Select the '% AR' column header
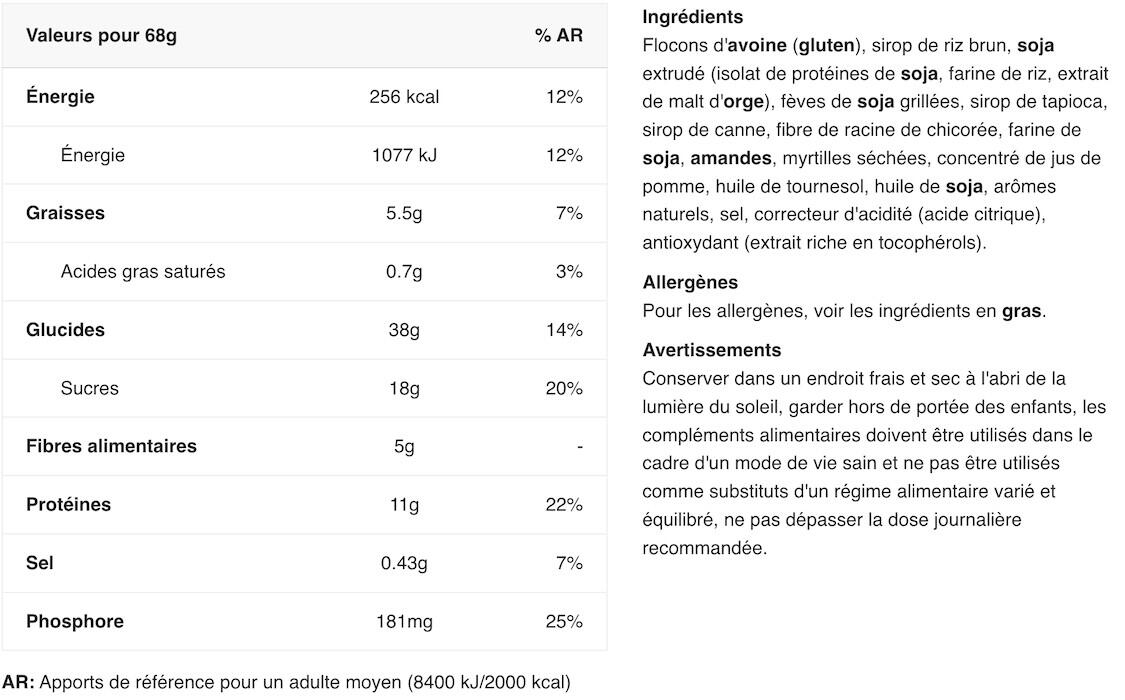The width and height of the screenshot is (1125, 700). (558, 35)
